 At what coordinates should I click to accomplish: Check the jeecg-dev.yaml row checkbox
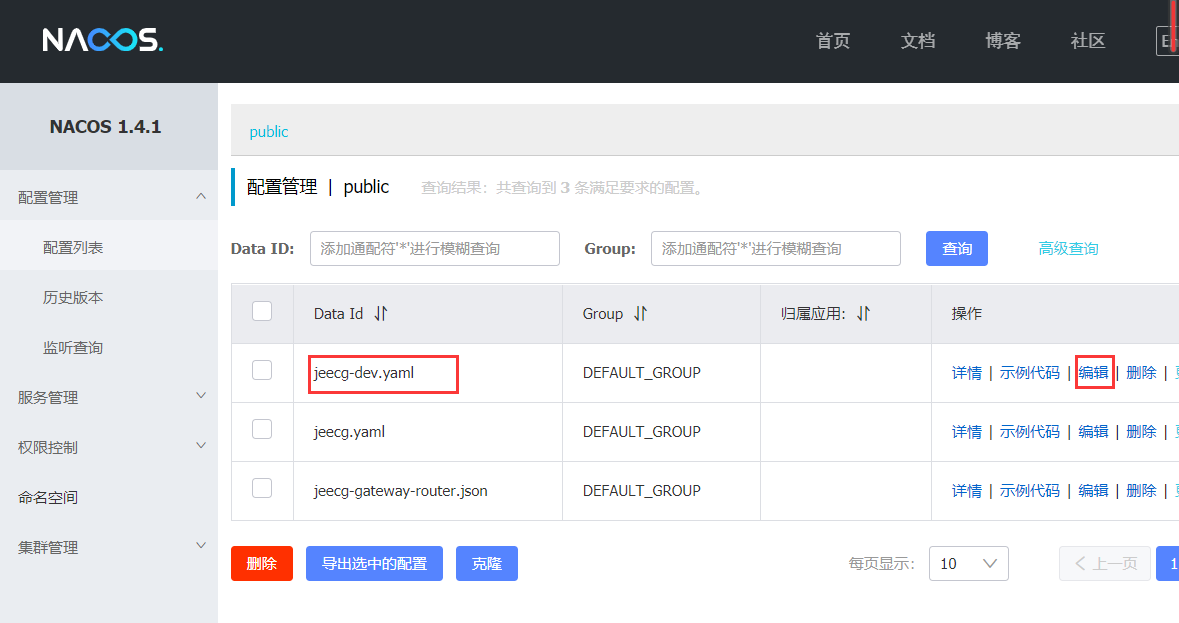261,371
